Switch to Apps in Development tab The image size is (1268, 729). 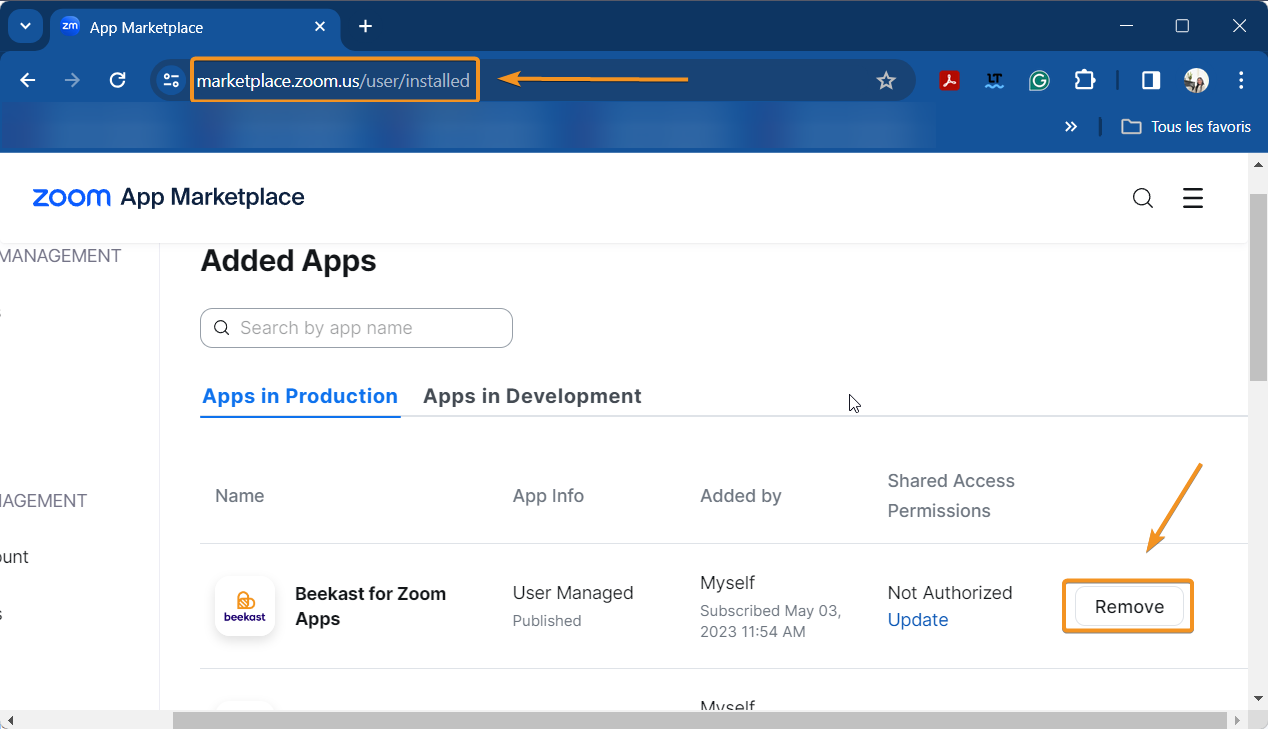point(532,396)
